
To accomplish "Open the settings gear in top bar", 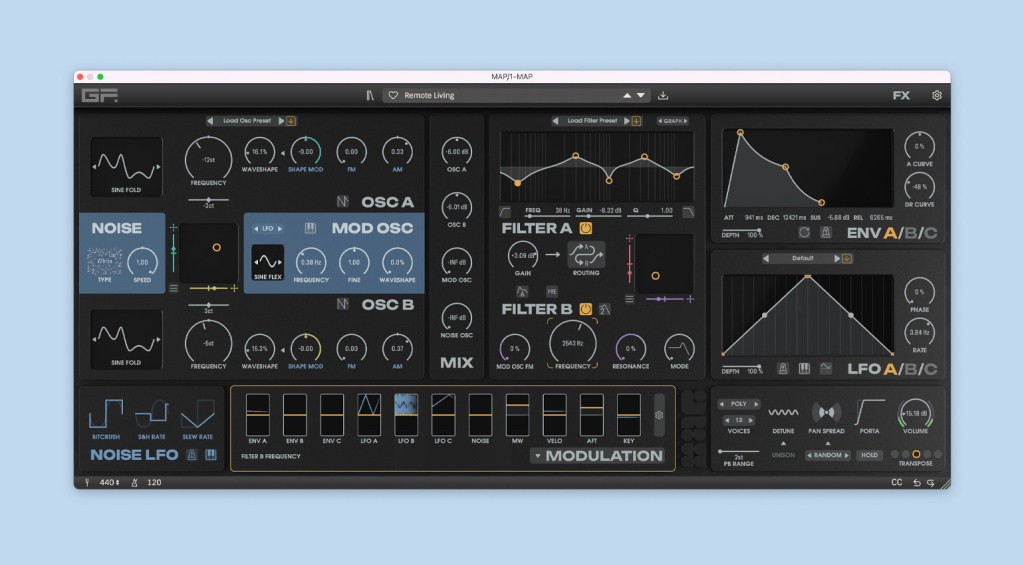I will pos(936,96).
